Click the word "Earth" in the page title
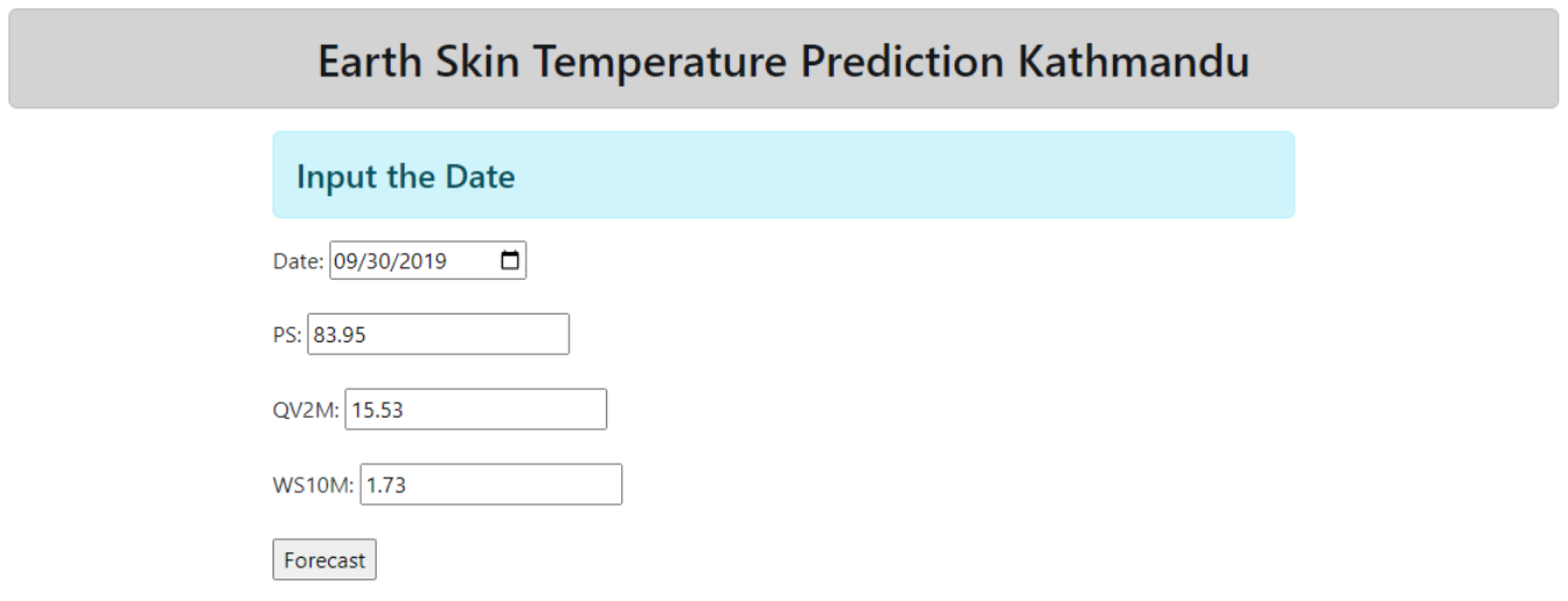The width and height of the screenshot is (1568, 601). coord(369,61)
